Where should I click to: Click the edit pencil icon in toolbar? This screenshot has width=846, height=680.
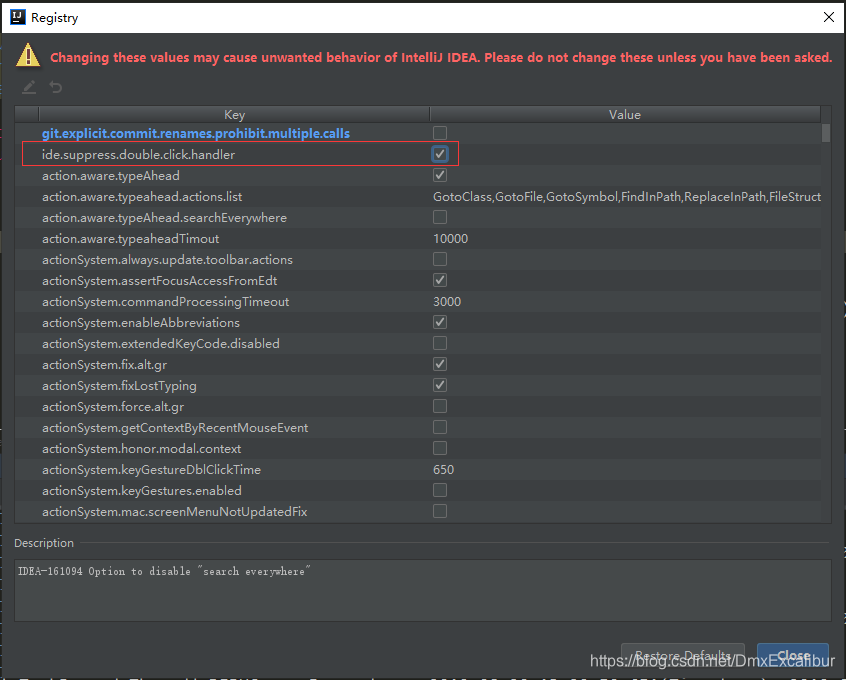click(29, 87)
